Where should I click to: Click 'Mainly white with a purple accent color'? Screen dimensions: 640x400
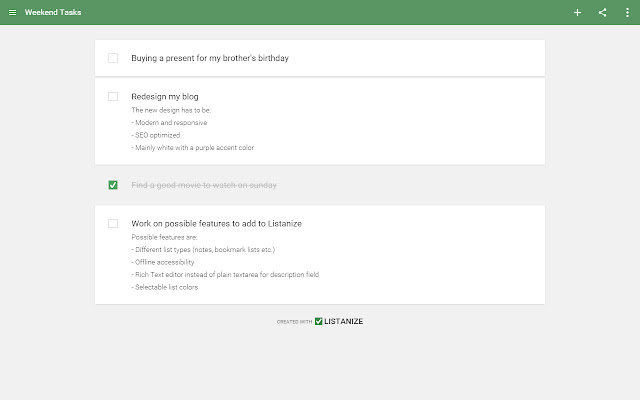pos(193,148)
